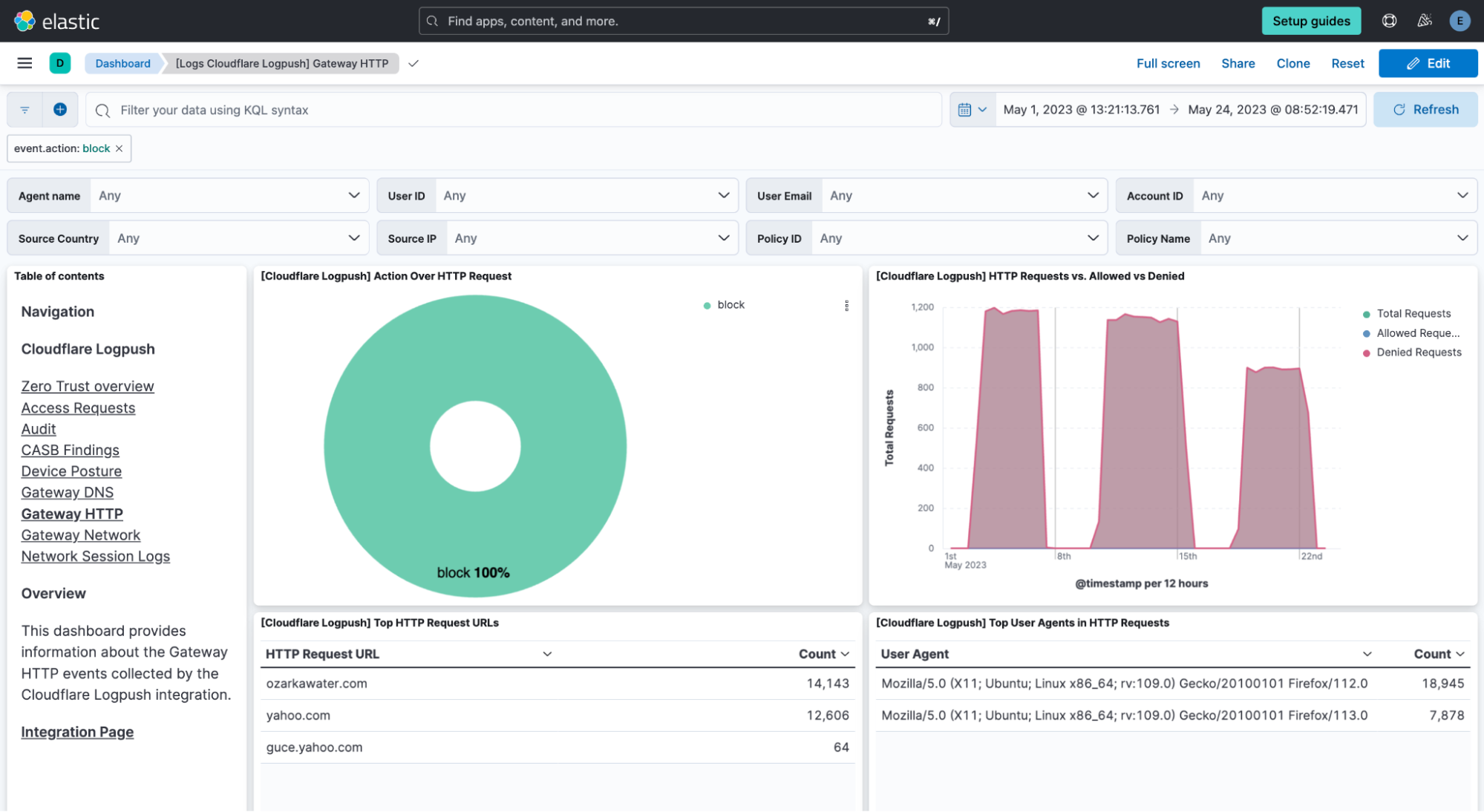
Task: Open the filter options menu icon
Action: pyautogui.click(x=24, y=109)
